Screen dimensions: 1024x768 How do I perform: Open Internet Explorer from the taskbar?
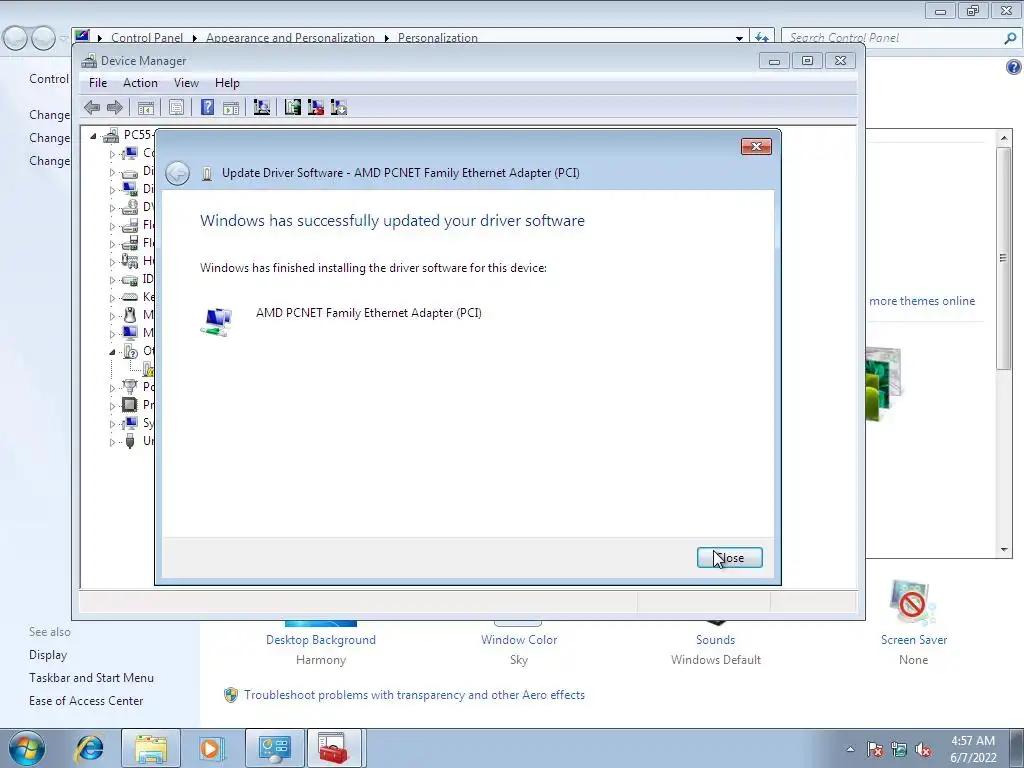click(x=89, y=748)
